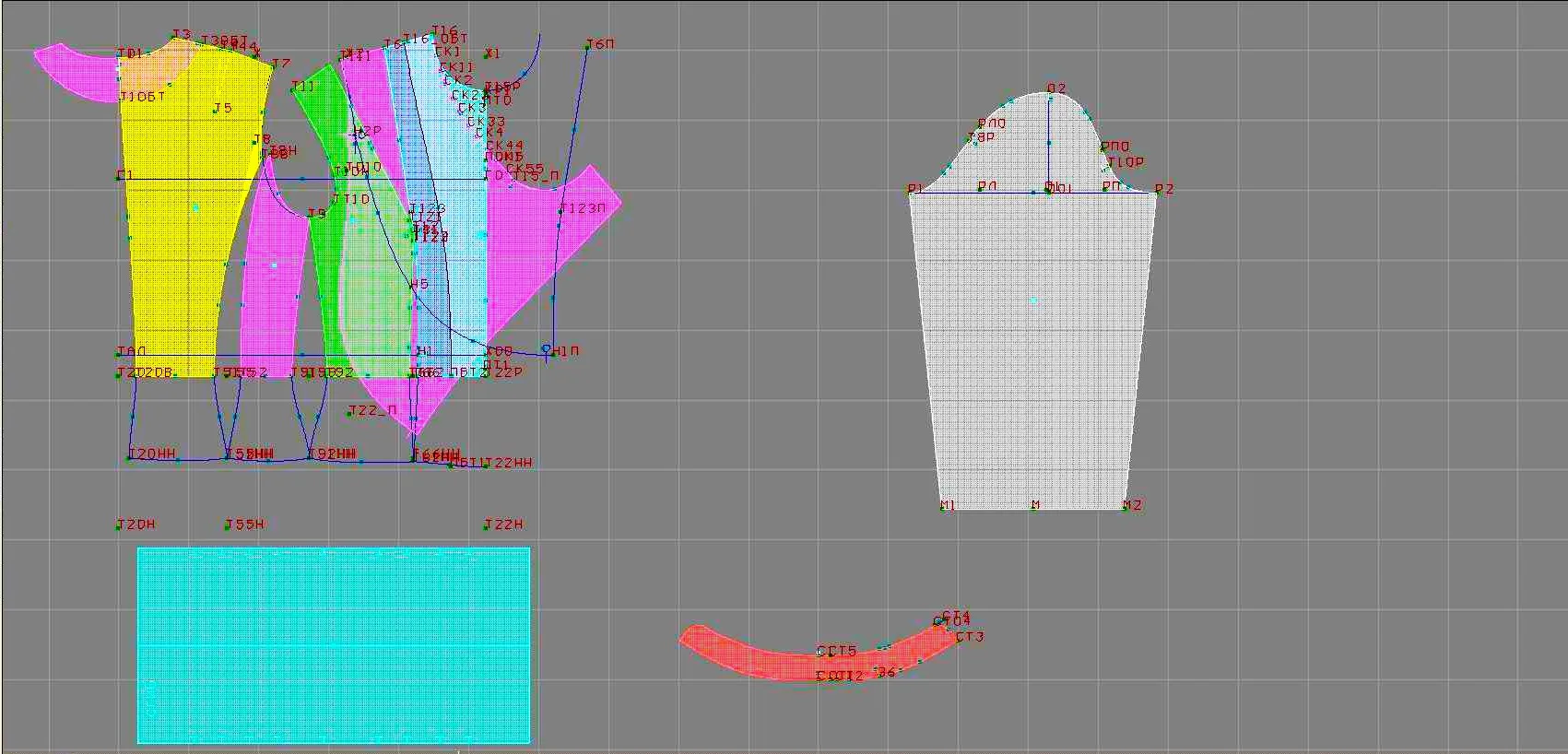This screenshot has width=1568, height=754.
Task: Click point label T10P on sleeve cap
Action: pyautogui.click(x=1126, y=161)
